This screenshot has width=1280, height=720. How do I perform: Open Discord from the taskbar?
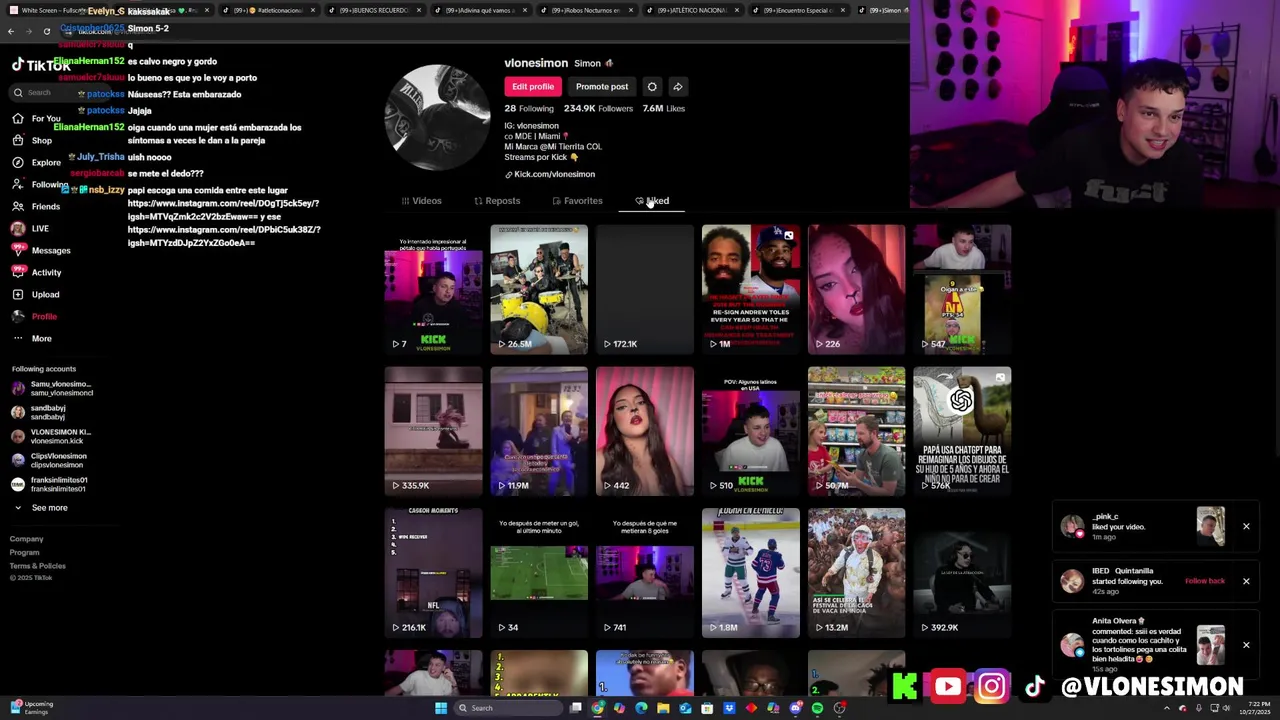(795, 708)
